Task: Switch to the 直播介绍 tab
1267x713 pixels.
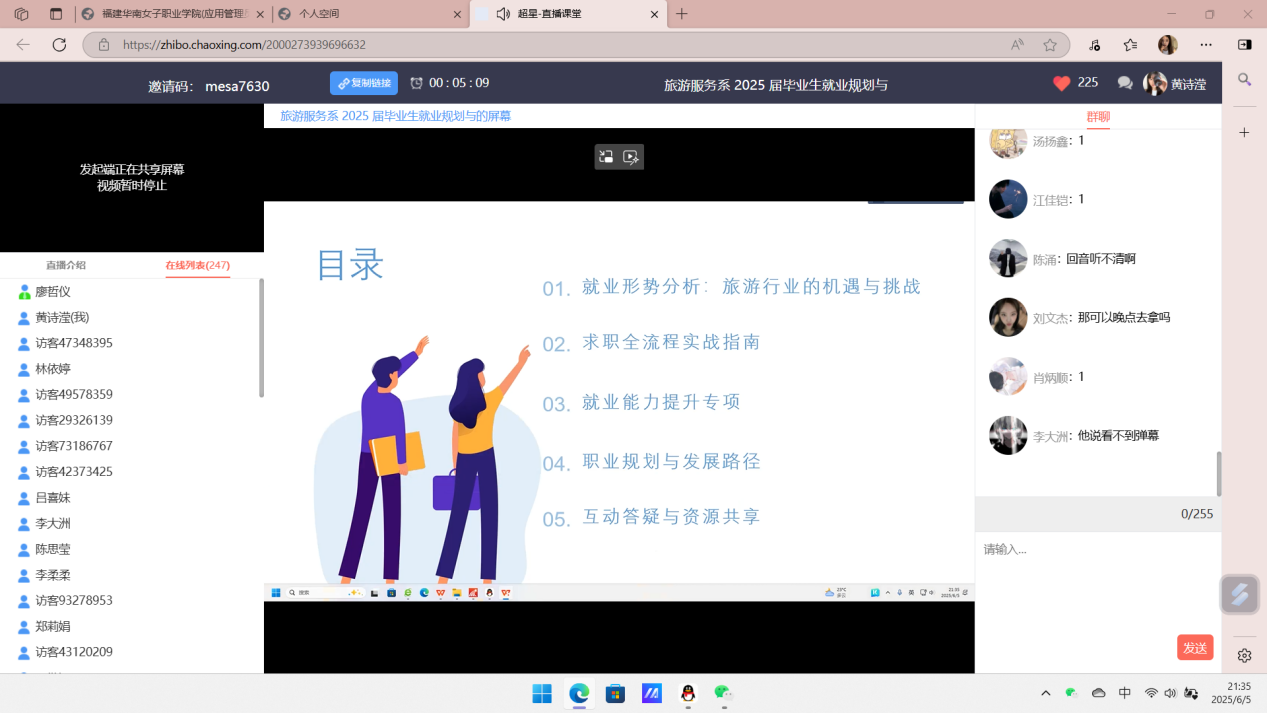Action: pyautogui.click(x=66, y=265)
